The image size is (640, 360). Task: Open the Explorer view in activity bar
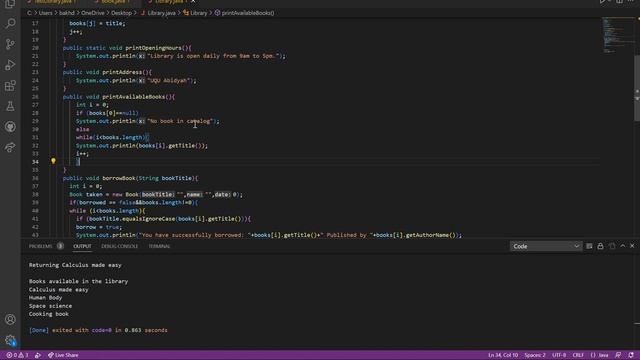click(10, 4)
